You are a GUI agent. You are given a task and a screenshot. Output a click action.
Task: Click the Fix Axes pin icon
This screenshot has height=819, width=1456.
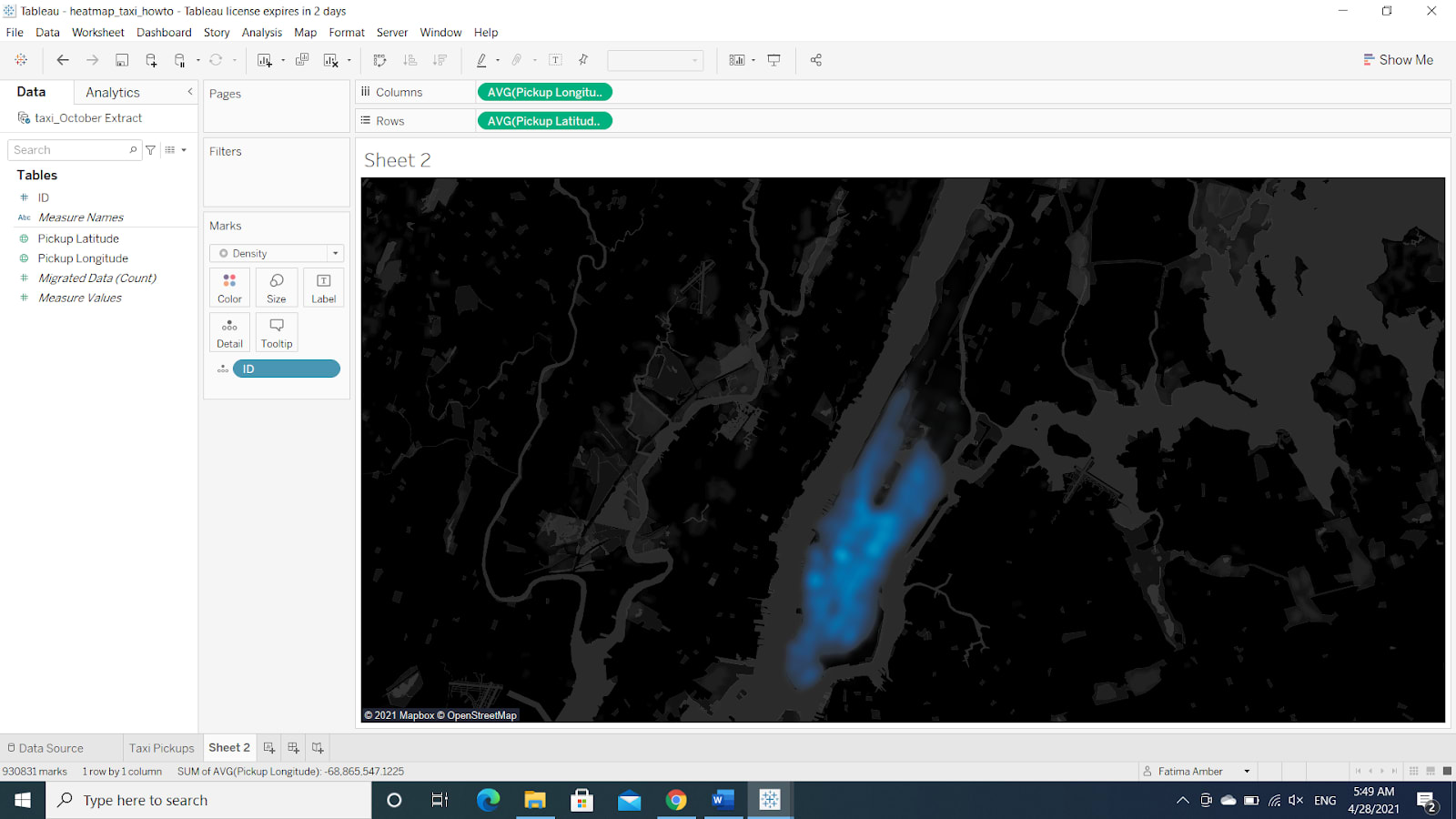point(583,60)
